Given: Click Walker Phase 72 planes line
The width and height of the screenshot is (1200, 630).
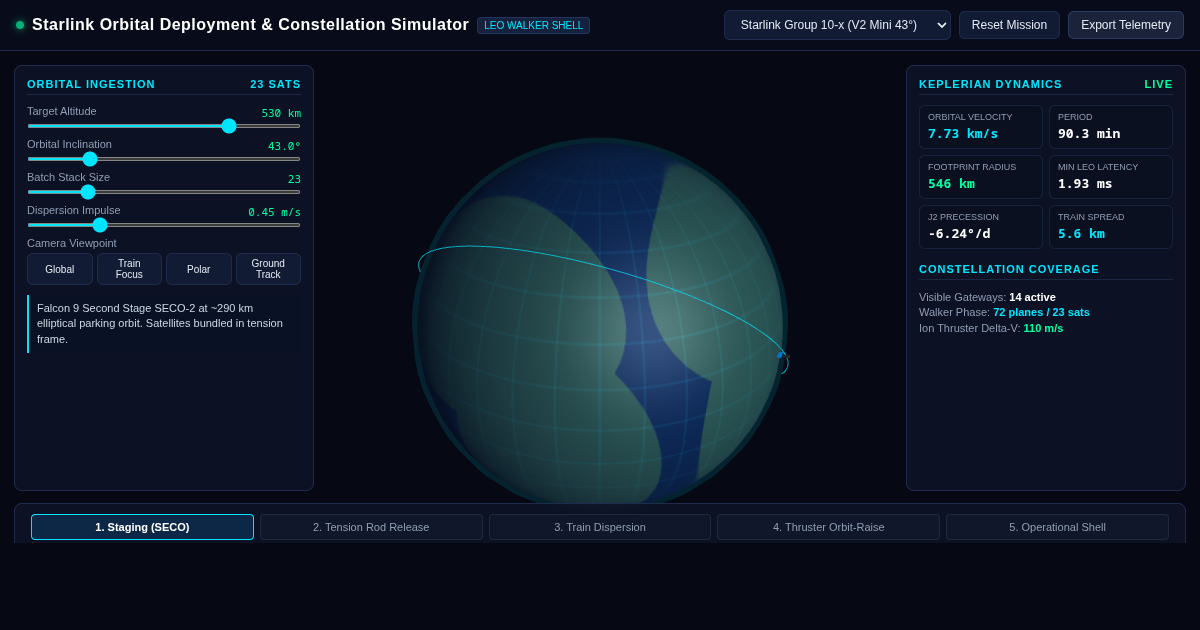Looking at the screenshot, I should point(1004,312).
